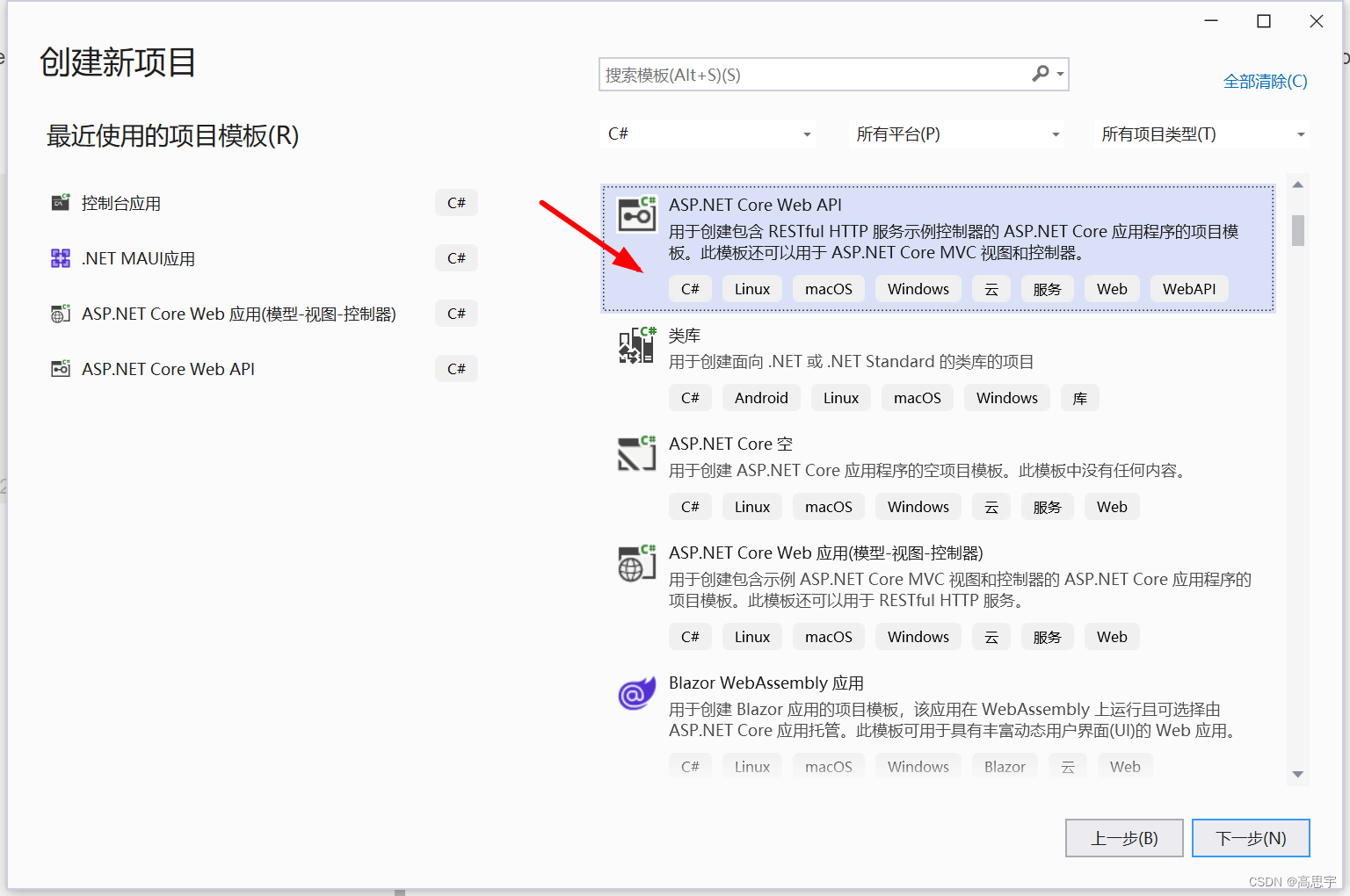Click the template list scrollbar up arrow

[x=1297, y=184]
